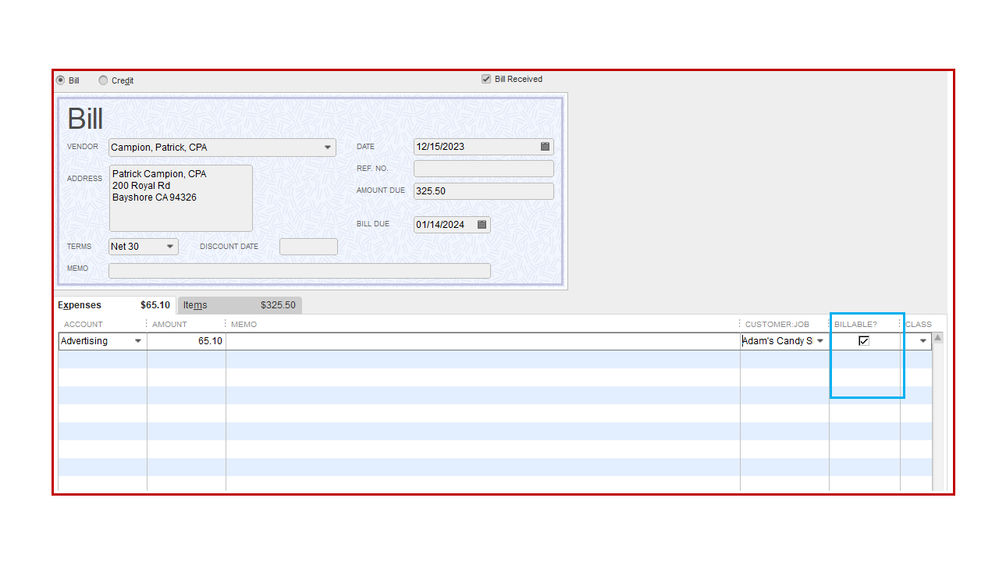This screenshot has height=562, width=999.
Task: Open the Date calendar picker icon
Action: [545, 147]
